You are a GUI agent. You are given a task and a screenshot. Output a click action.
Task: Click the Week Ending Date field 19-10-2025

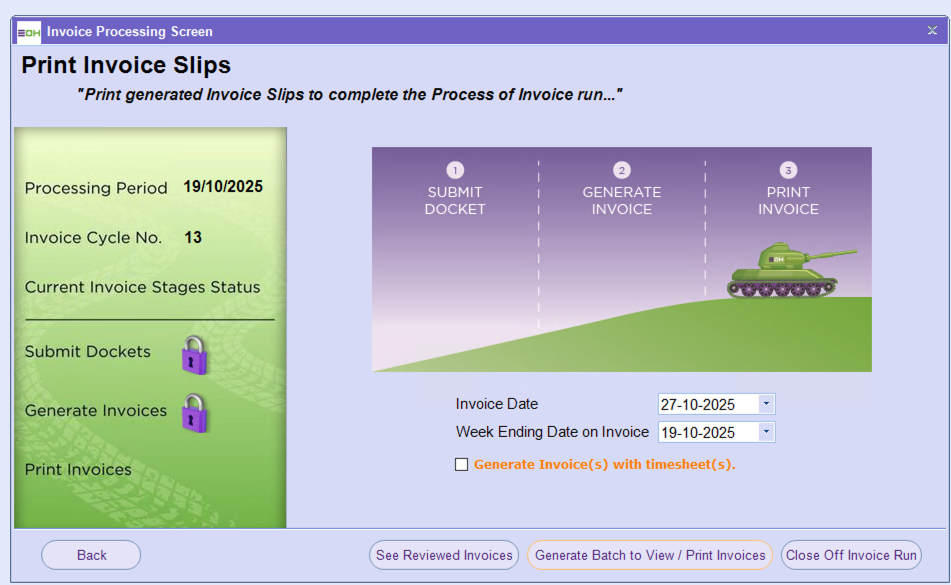(x=705, y=432)
